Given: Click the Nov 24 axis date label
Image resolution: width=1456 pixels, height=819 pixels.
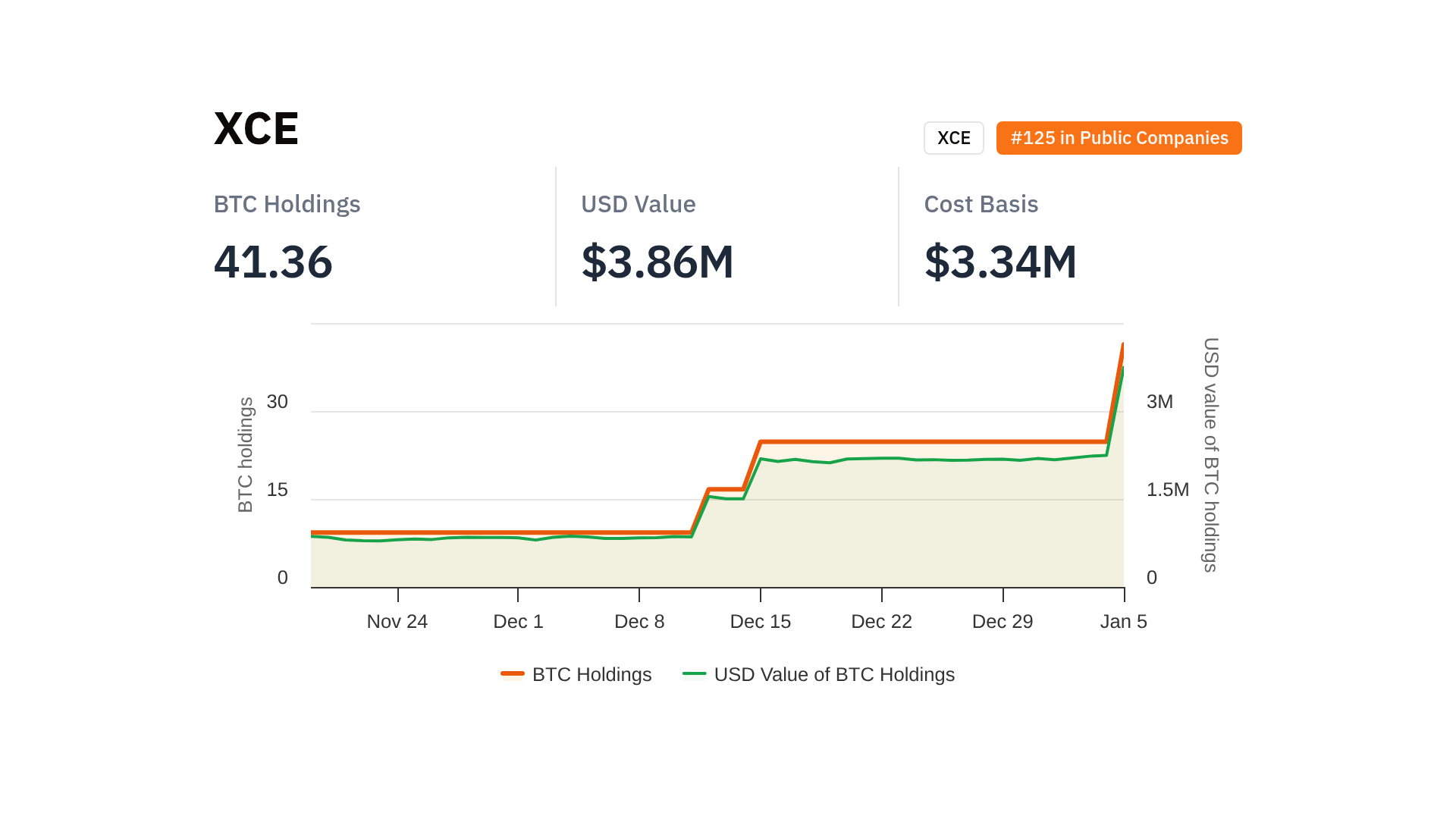Looking at the screenshot, I should pos(397,622).
